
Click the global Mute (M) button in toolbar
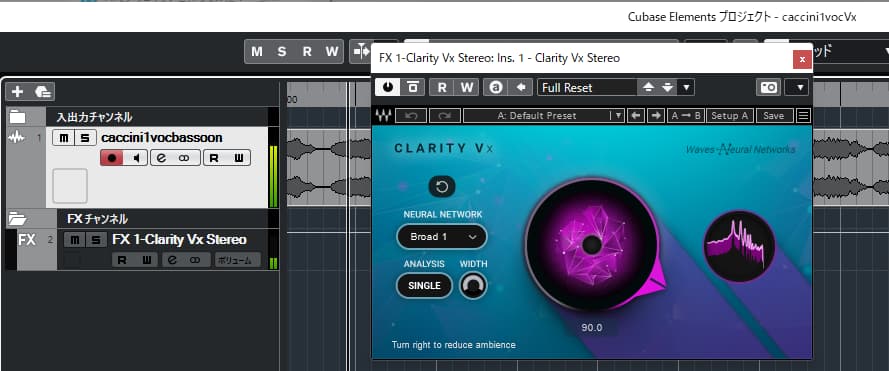[257, 52]
